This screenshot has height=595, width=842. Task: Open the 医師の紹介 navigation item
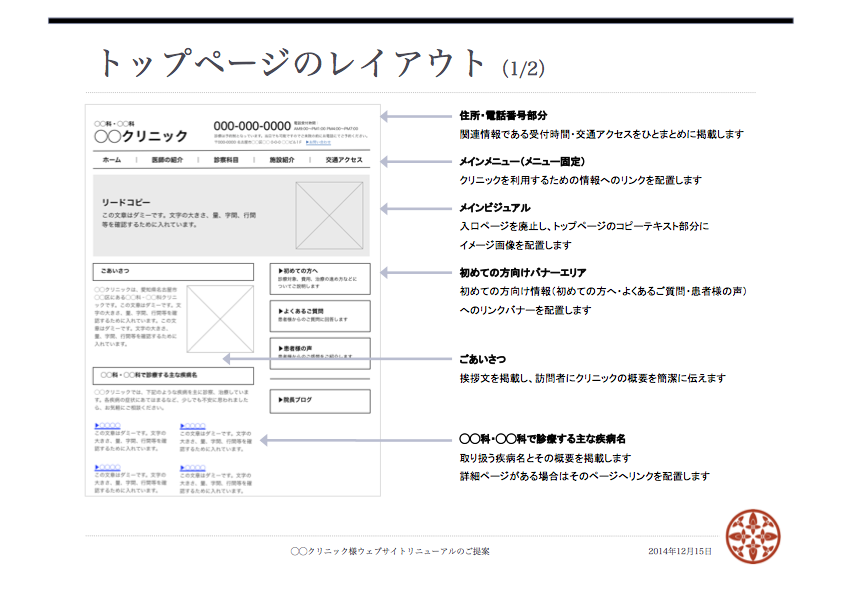(167, 160)
